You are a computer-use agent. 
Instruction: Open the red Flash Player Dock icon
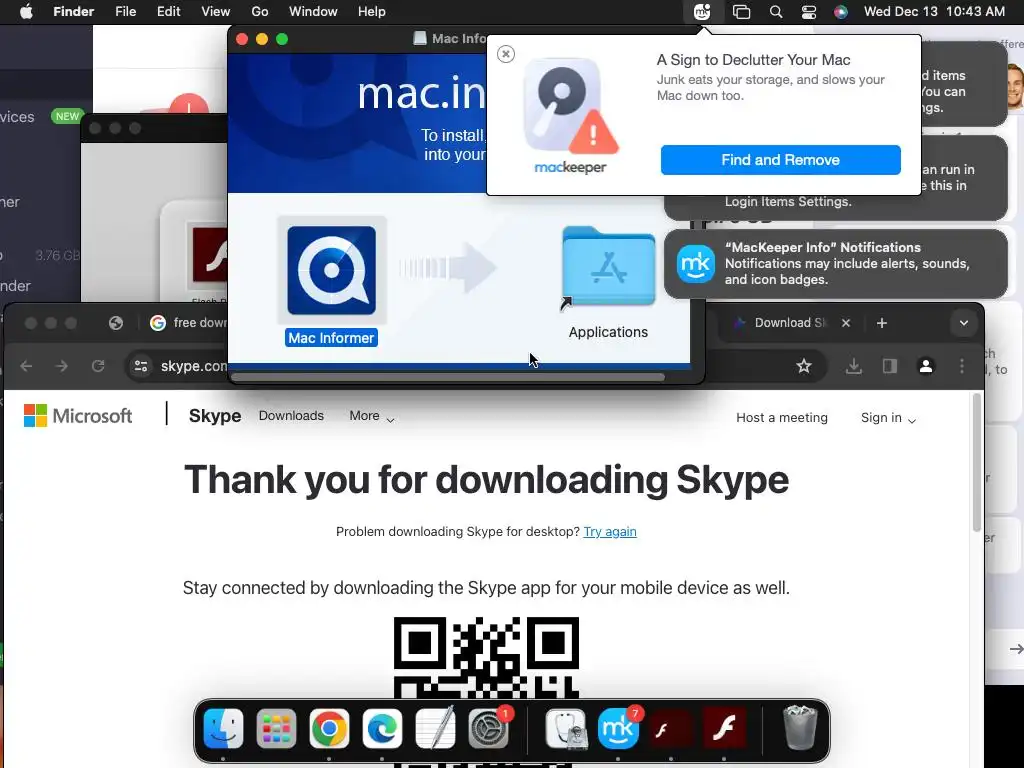724,728
